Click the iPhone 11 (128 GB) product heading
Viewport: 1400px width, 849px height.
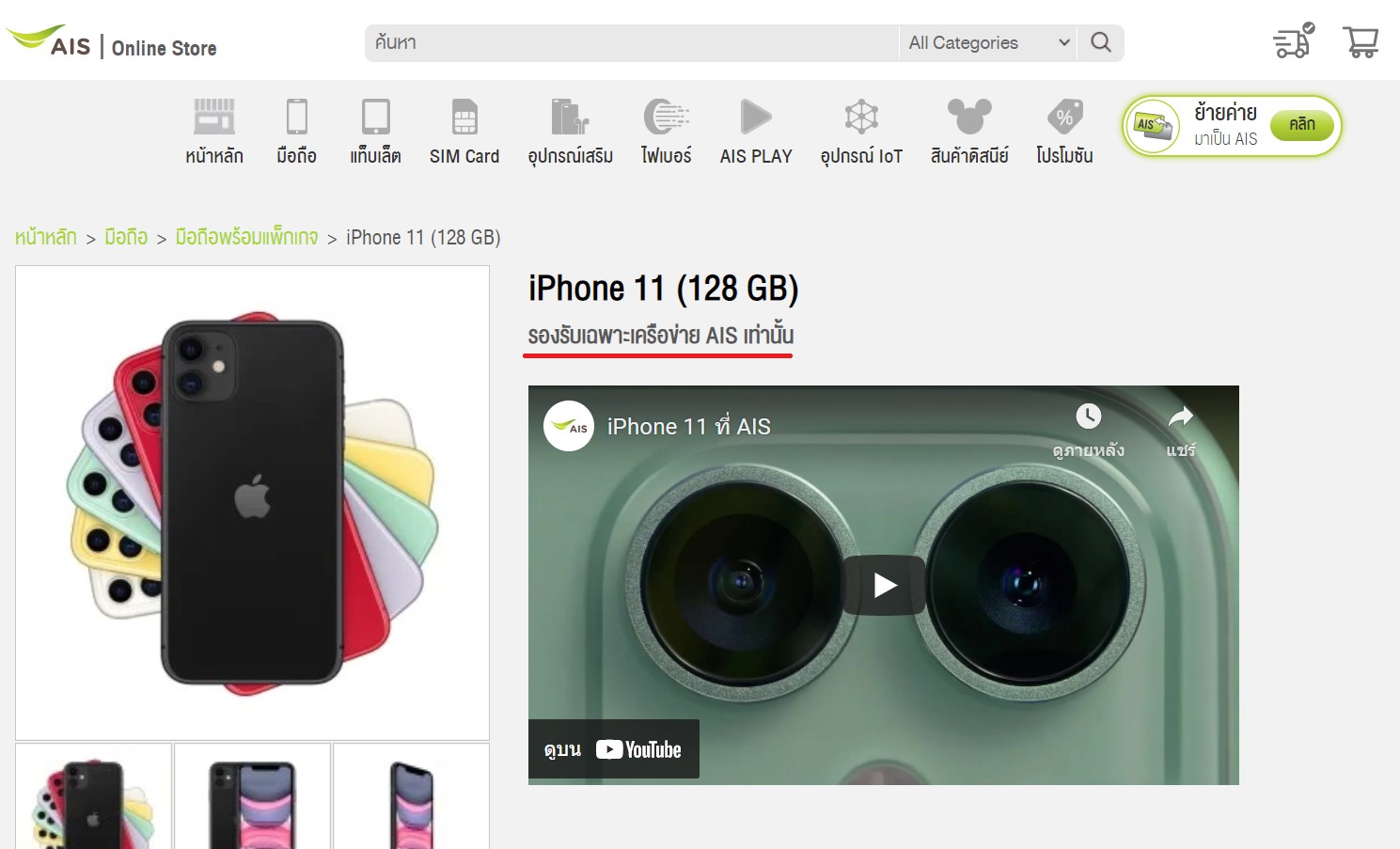tap(664, 289)
